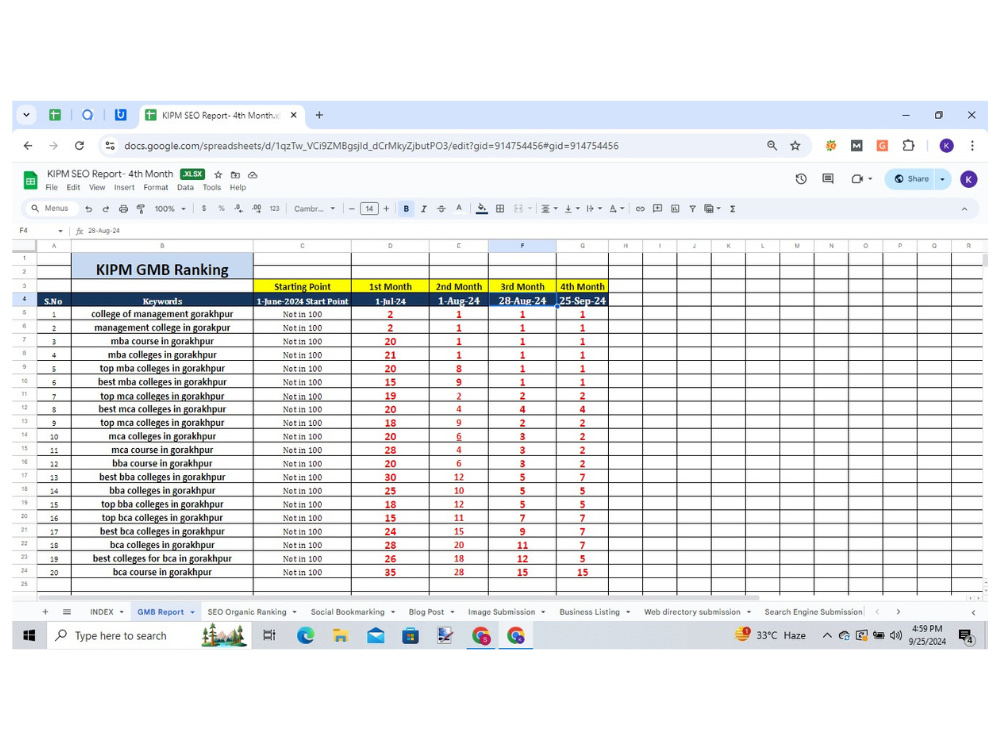Decrease decimal places icon

tap(239, 209)
